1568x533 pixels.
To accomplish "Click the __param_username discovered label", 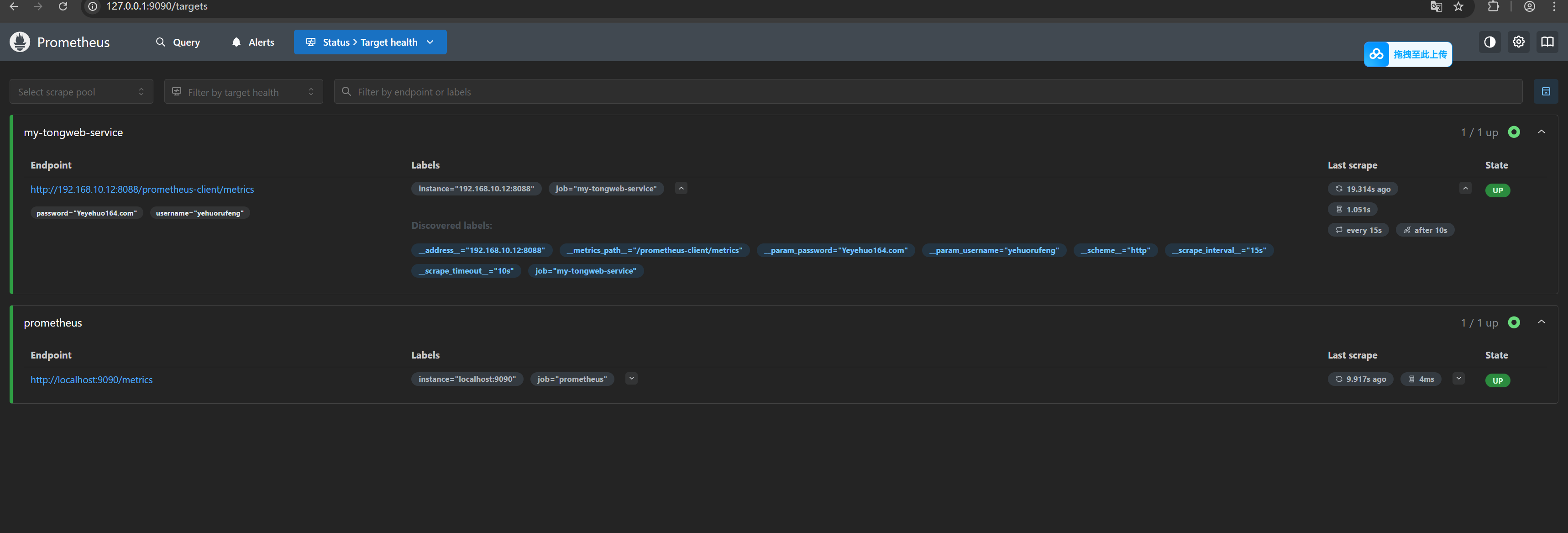I will coord(994,250).
